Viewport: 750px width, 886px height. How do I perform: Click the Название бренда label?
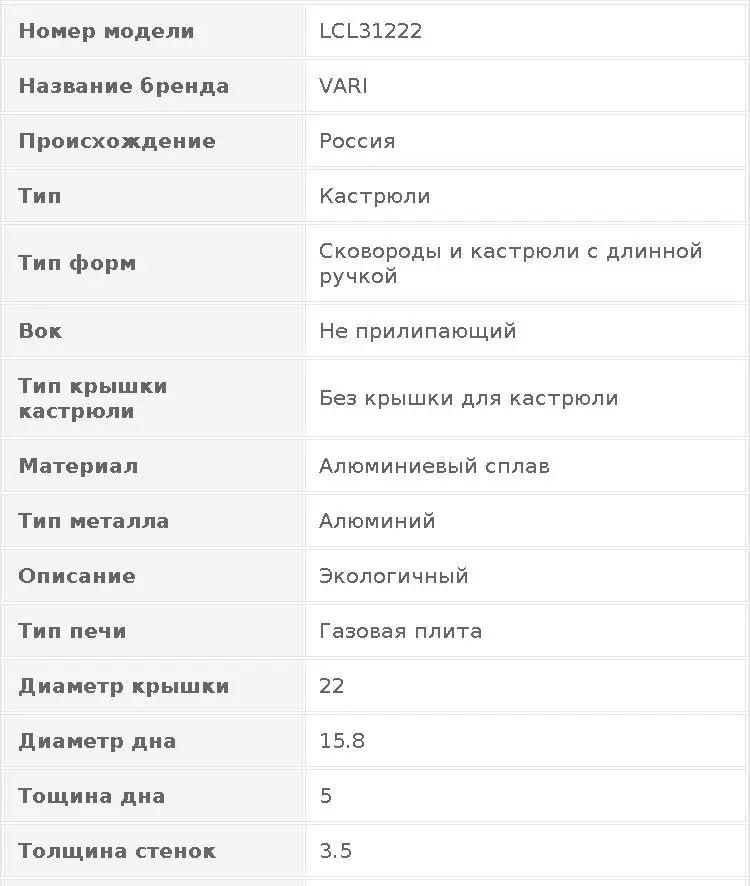tap(123, 86)
